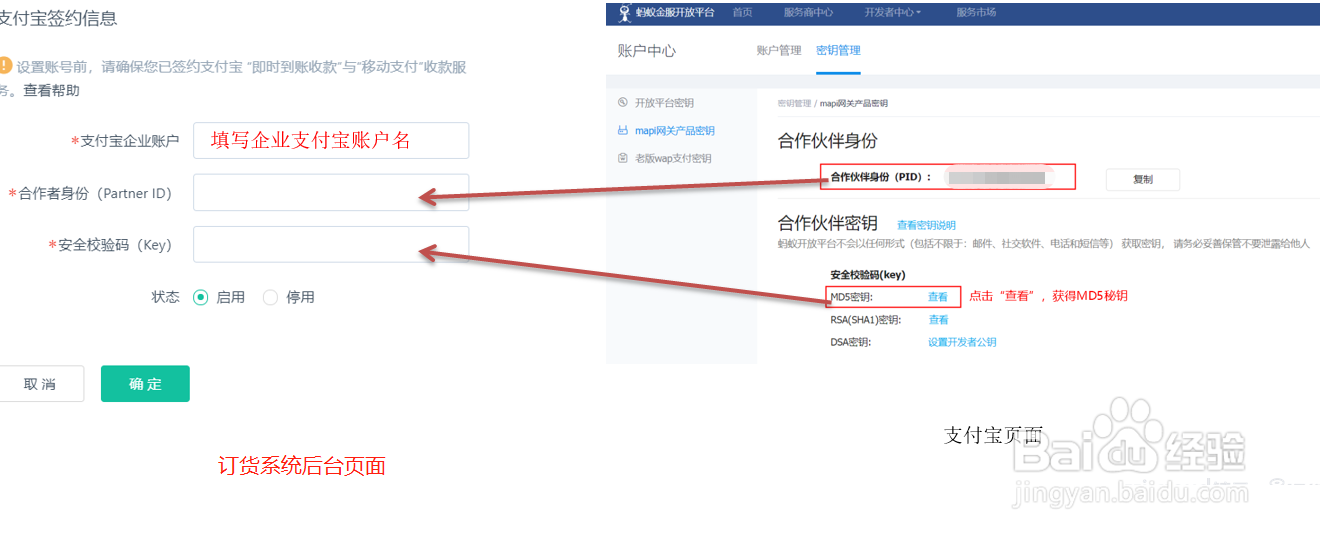Screen dimensions: 1320x538
Task: Click the 合作伙伴密钥 section heading
Action: coord(828,223)
